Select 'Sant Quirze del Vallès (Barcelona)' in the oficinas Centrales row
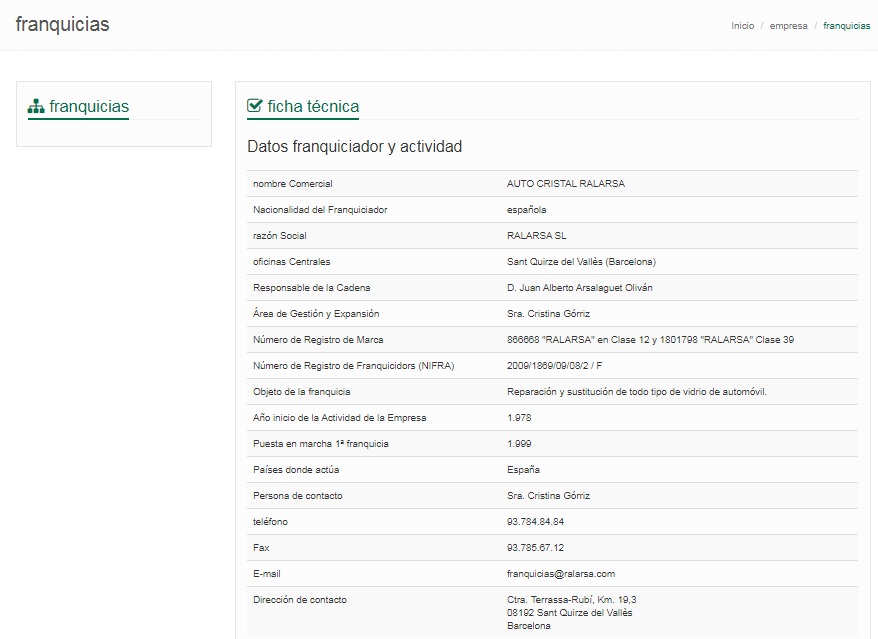 (x=581, y=262)
